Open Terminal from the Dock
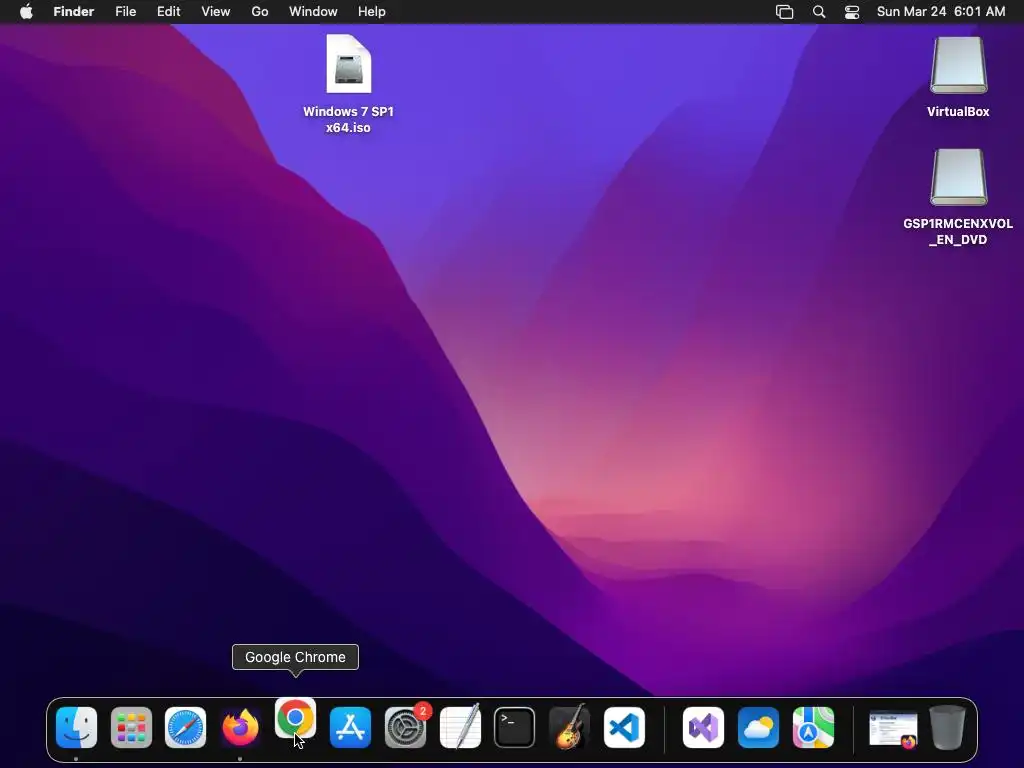This screenshot has height=768, width=1024. [x=515, y=728]
